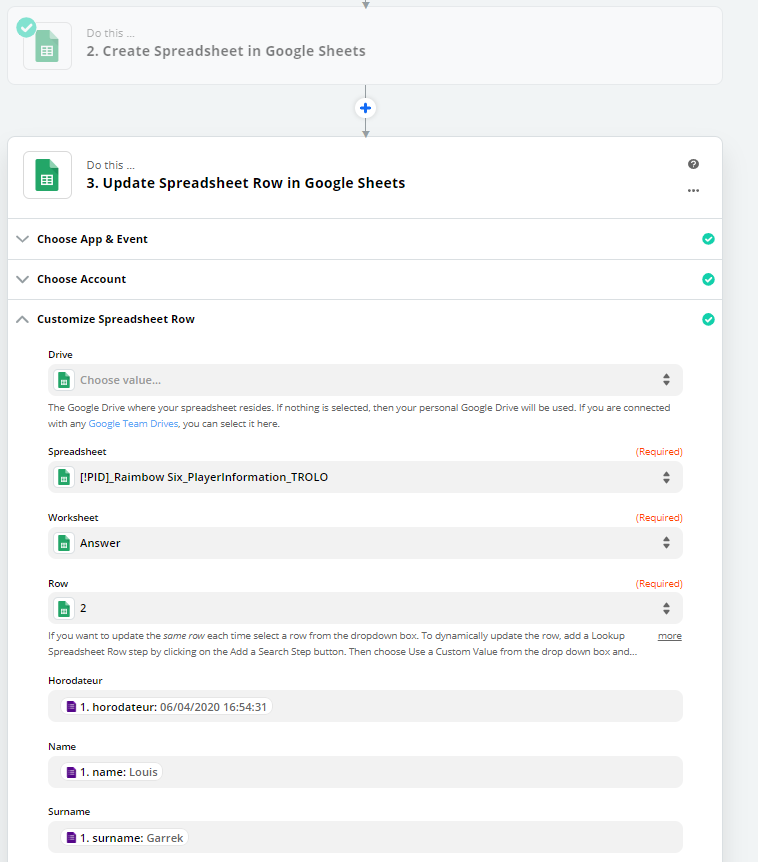Open the Drive dropdown
The image size is (758, 862).
(x=365, y=380)
